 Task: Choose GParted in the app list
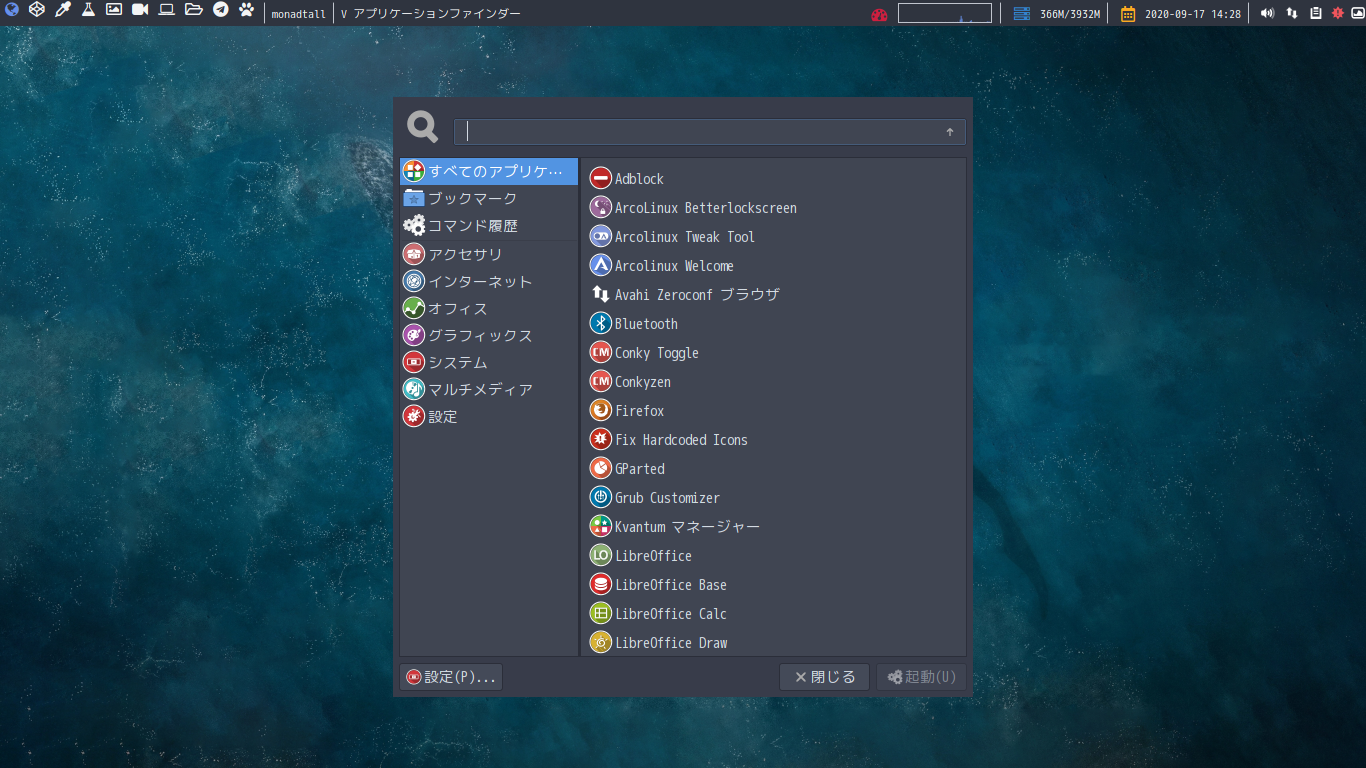(x=773, y=469)
